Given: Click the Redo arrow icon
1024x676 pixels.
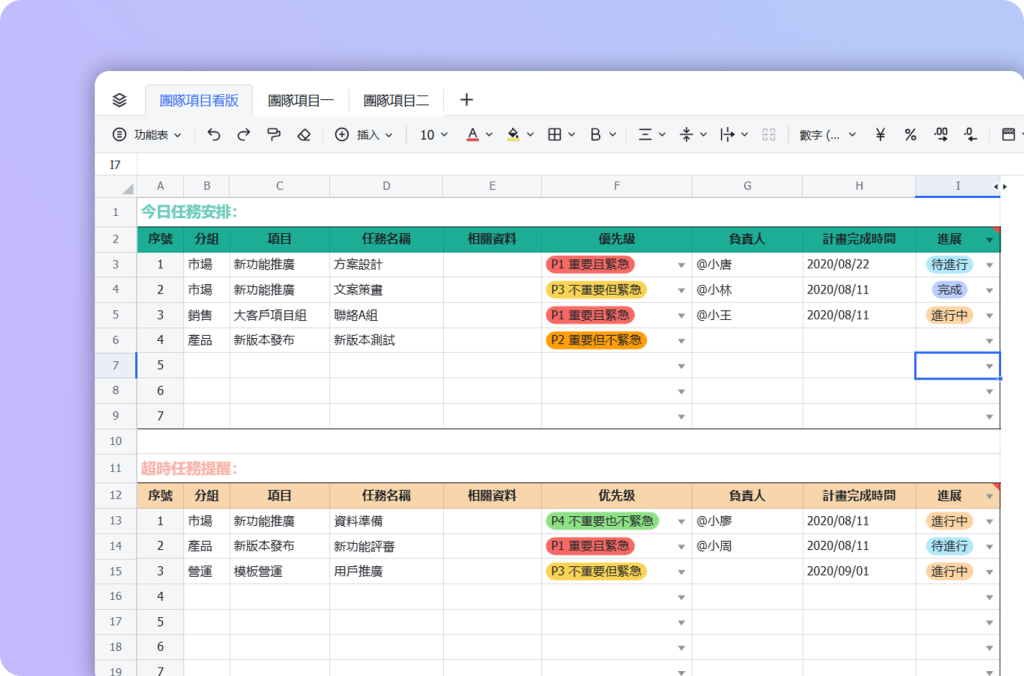Looking at the screenshot, I should 244,135.
